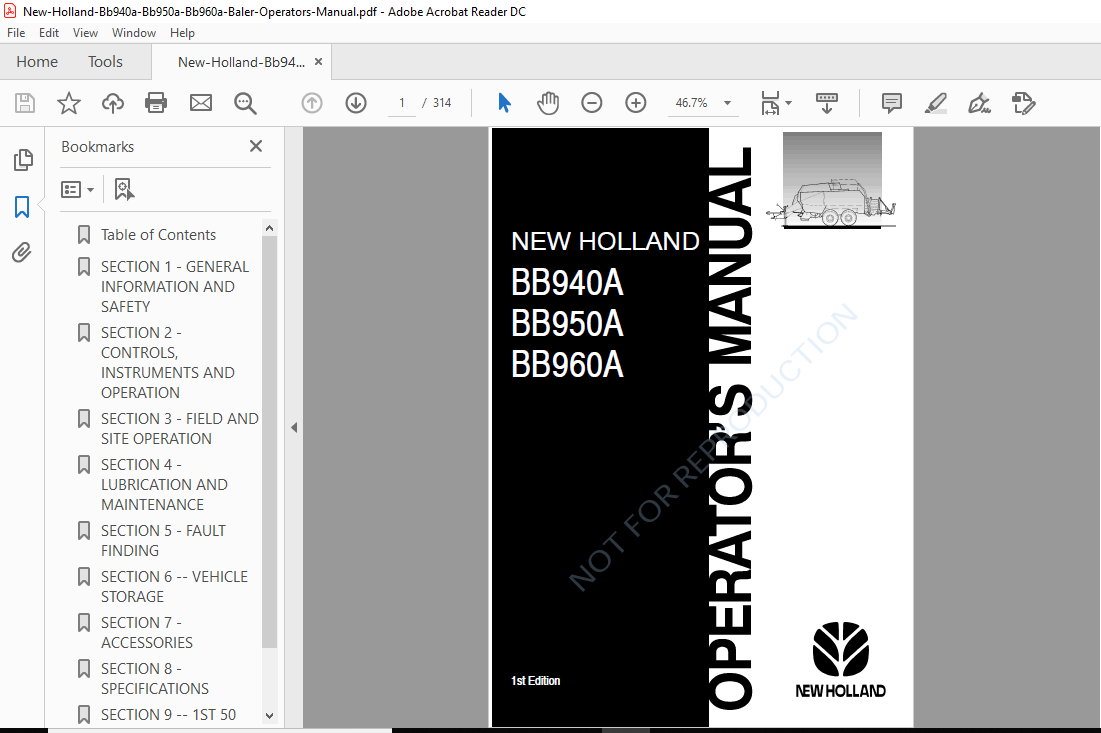The image size is (1101, 733).
Task: Jump to Section 2 Controls bookmark
Action: tap(168, 362)
